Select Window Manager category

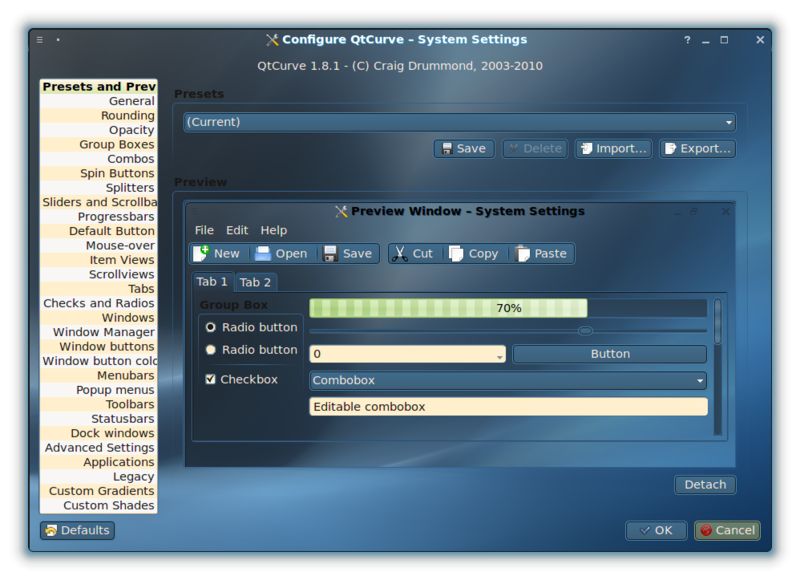click(x=98, y=332)
